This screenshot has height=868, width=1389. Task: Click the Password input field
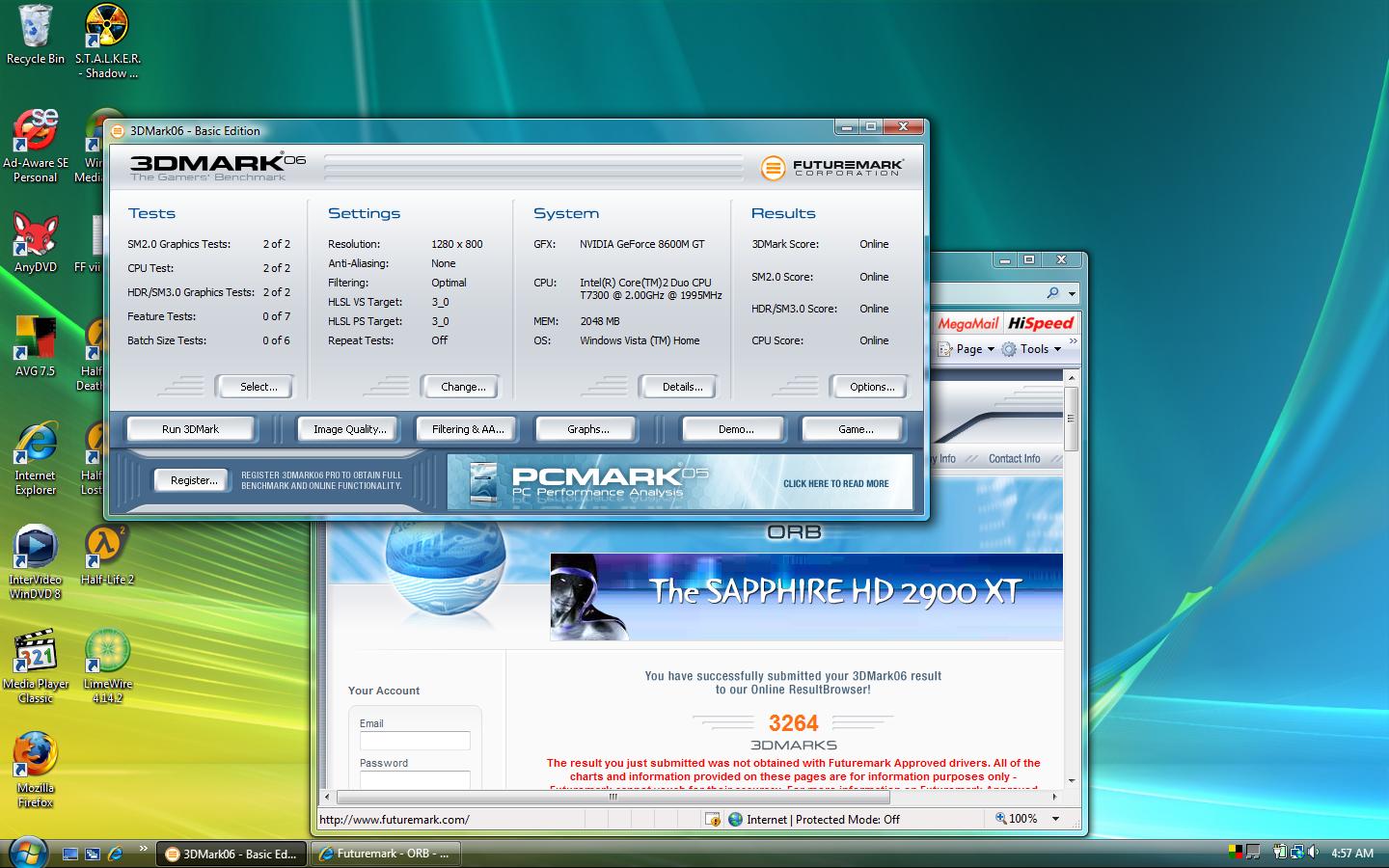click(415, 780)
